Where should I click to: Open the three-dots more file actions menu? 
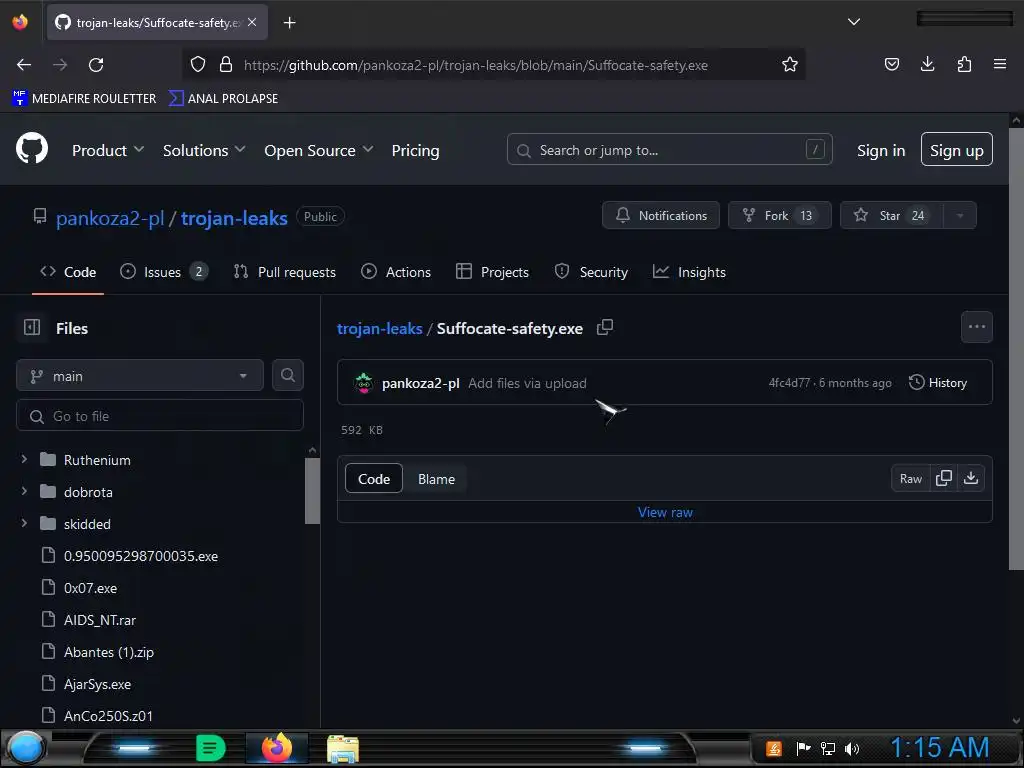(x=976, y=327)
